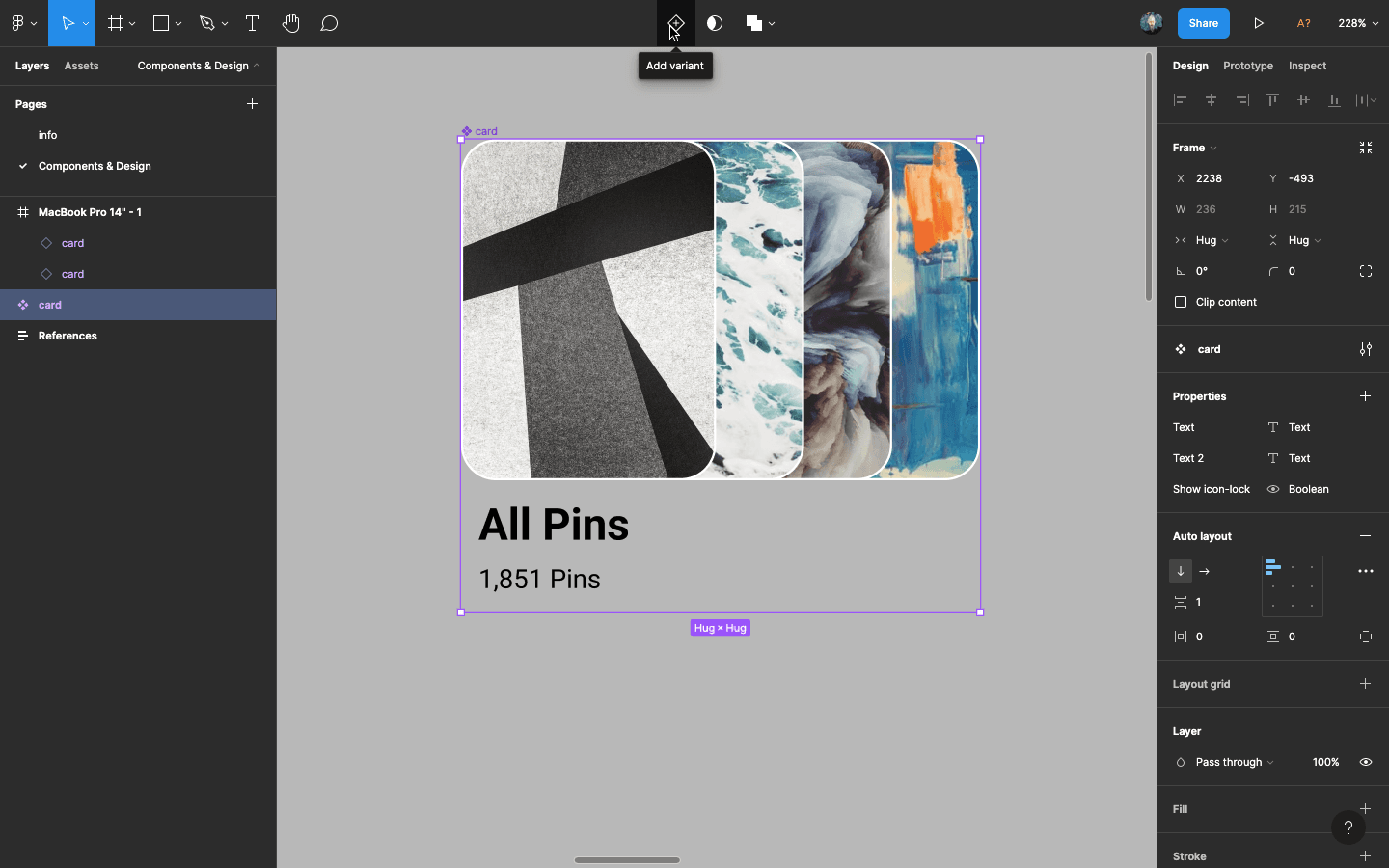Open the boolean operations dropdown arrow

pos(772,23)
